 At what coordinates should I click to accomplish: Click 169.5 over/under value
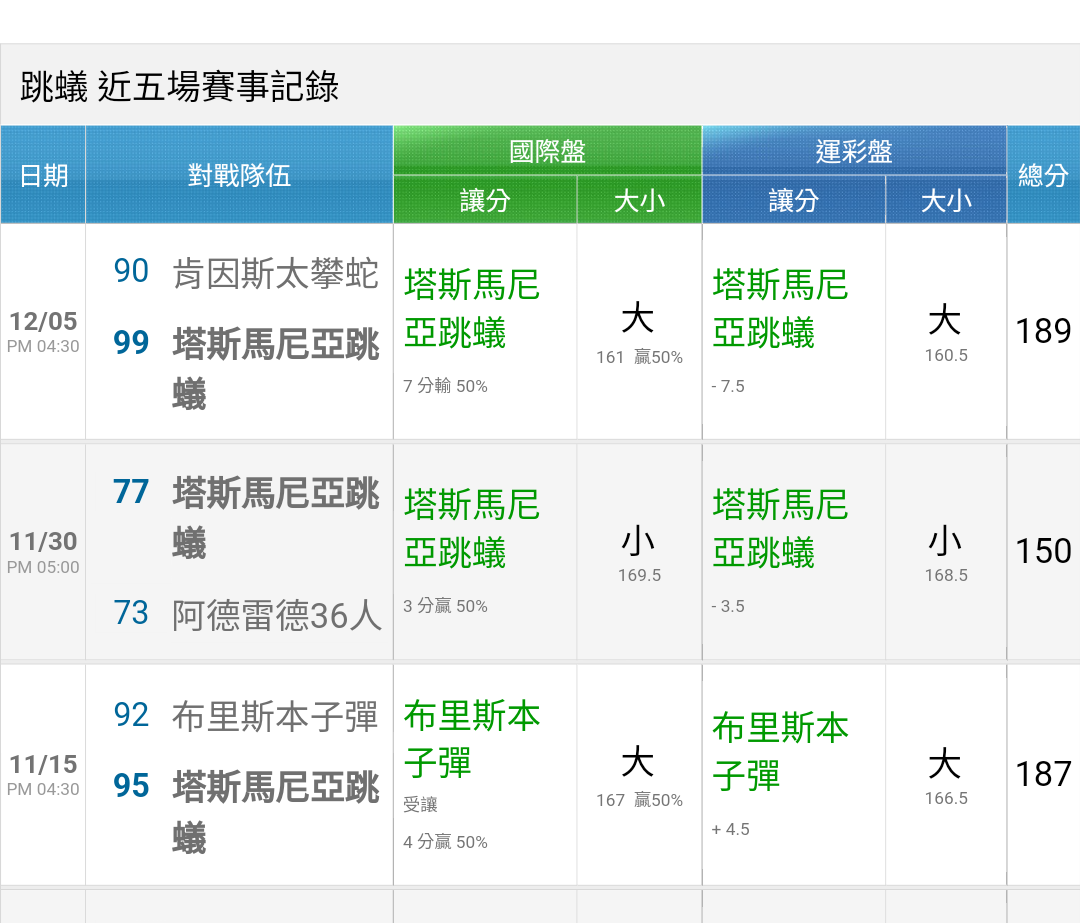click(639, 575)
